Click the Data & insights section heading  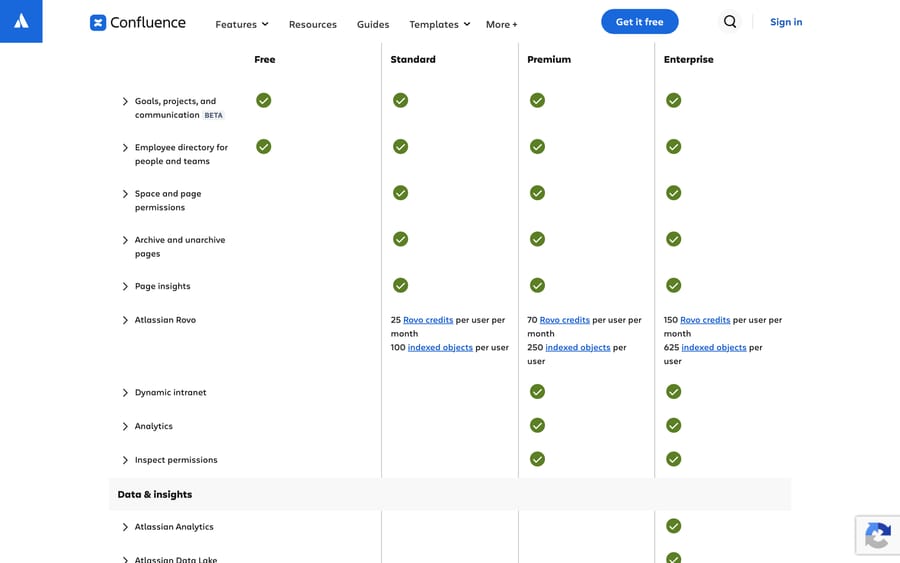155,494
